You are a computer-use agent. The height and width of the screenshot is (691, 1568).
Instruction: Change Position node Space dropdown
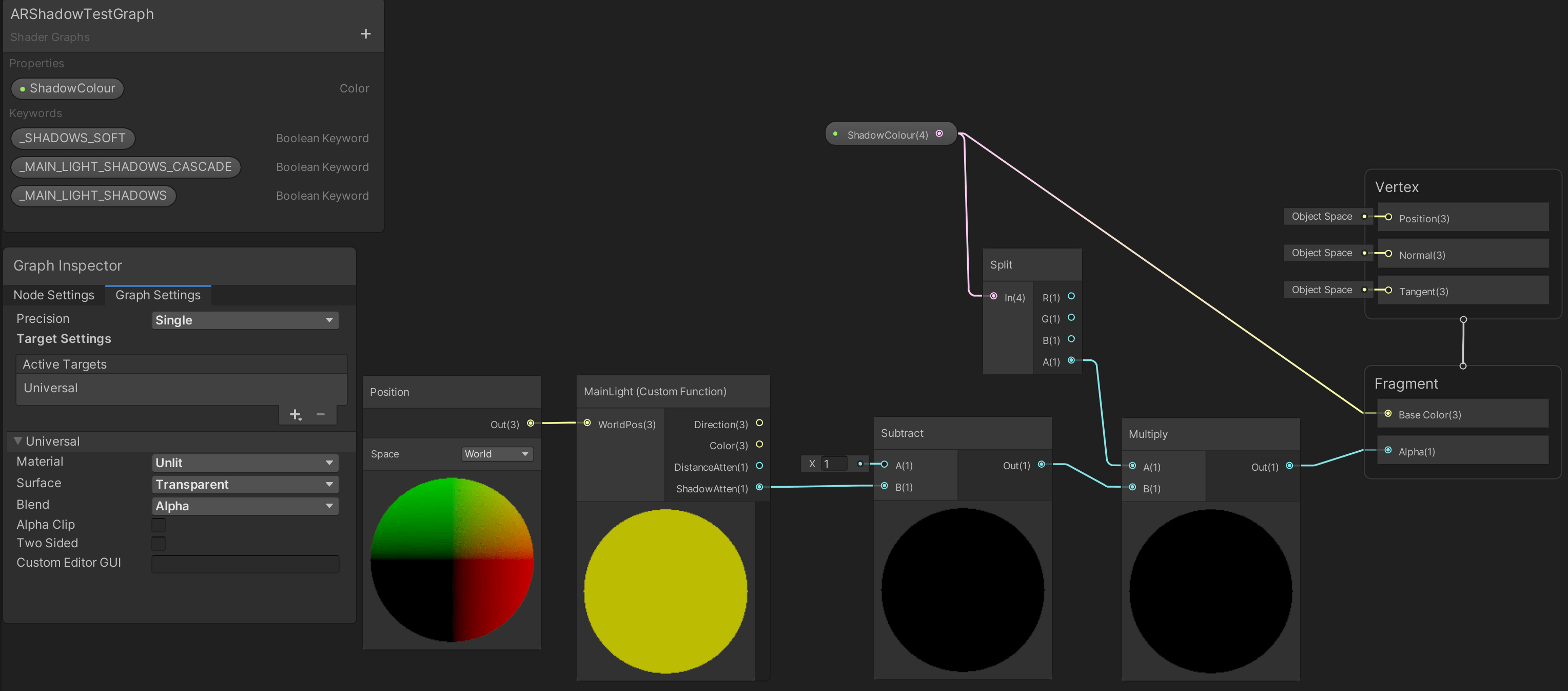[x=496, y=454]
